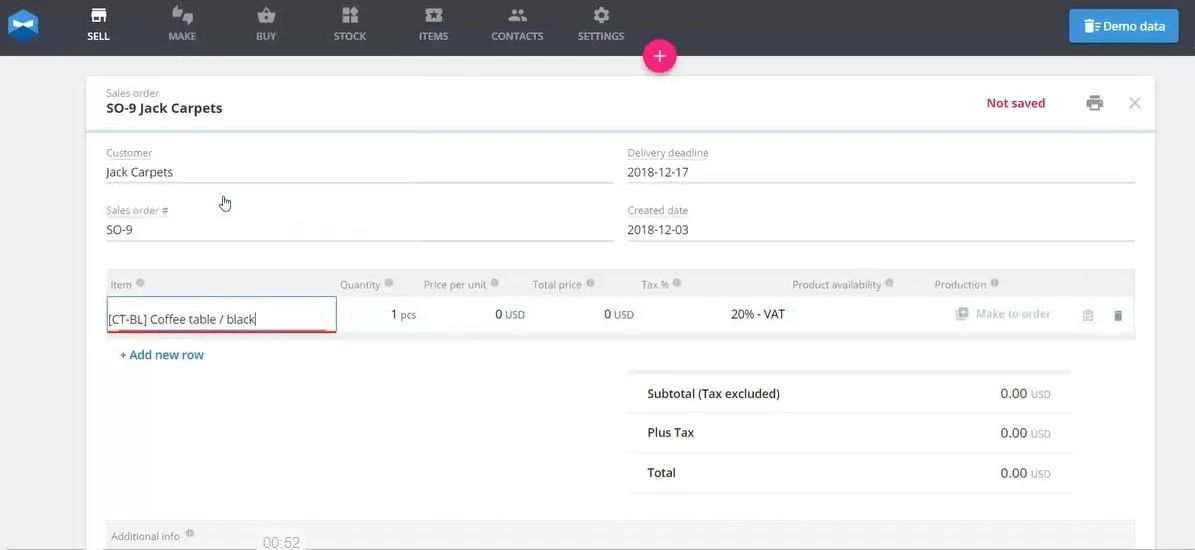Add new row to the order
The width and height of the screenshot is (1195, 550).
pyautogui.click(x=162, y=355)
